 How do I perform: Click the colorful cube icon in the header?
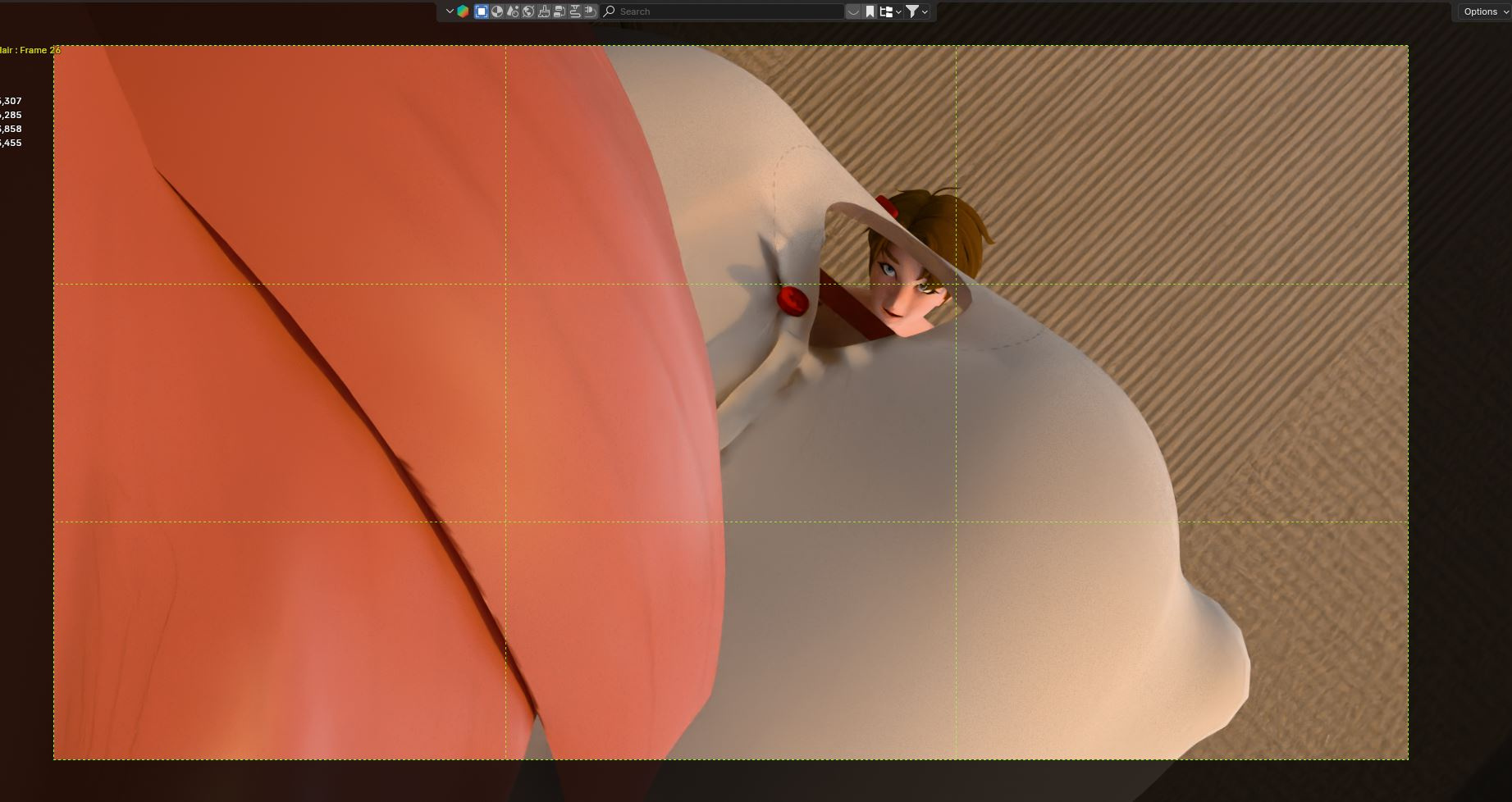[464, 11]
